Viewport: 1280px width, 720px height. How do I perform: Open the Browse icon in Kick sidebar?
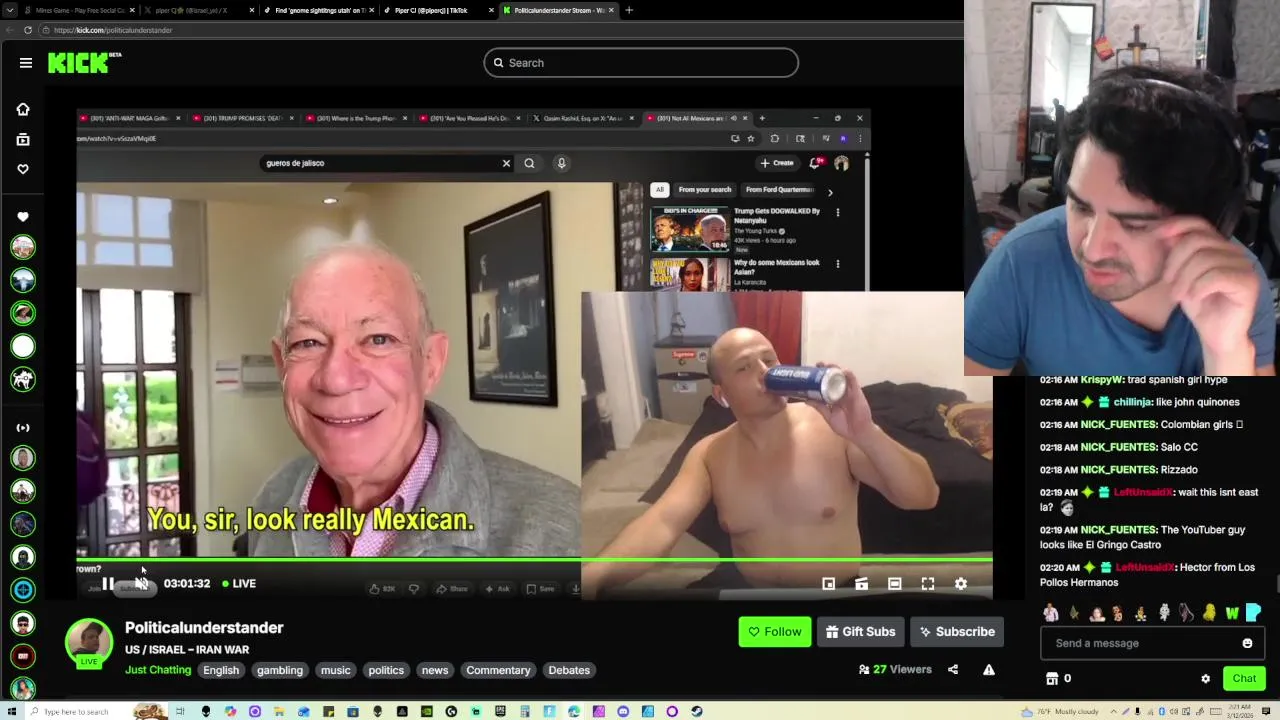[23, 139]
